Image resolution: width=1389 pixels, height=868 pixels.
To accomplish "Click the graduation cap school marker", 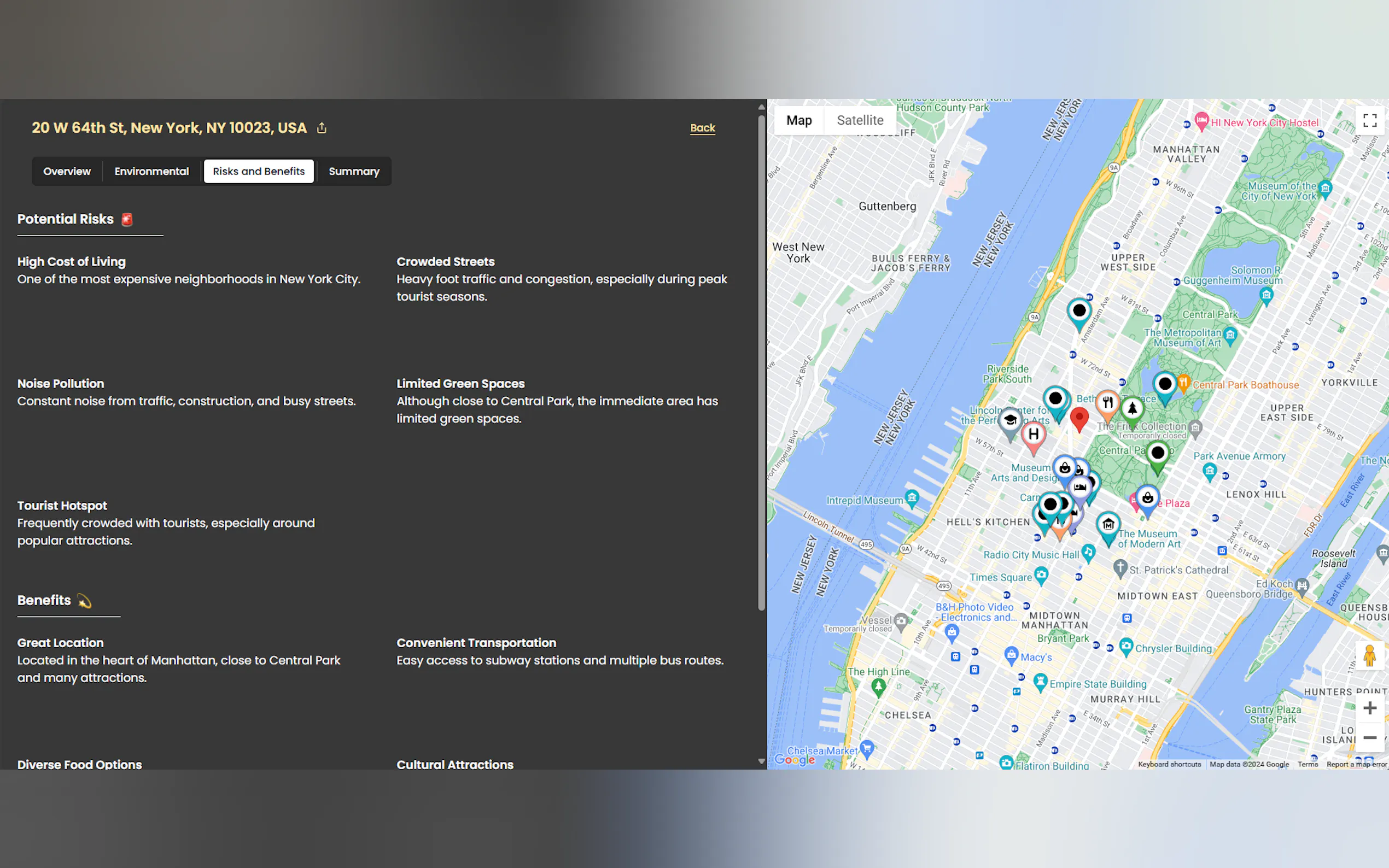I will pyautogui.click(x=1010, y=420).
